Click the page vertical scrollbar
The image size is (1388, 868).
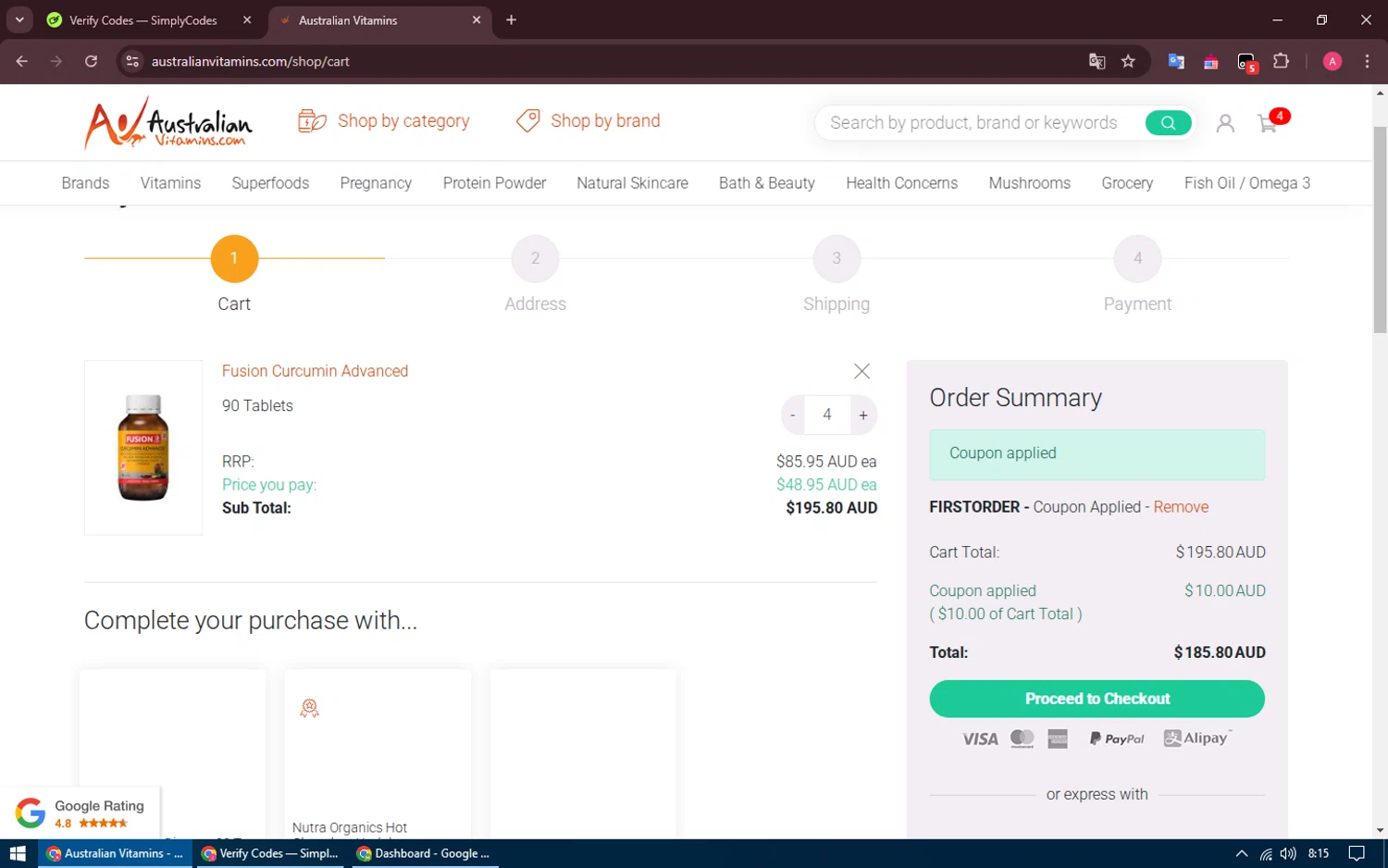coord(1380,231)
